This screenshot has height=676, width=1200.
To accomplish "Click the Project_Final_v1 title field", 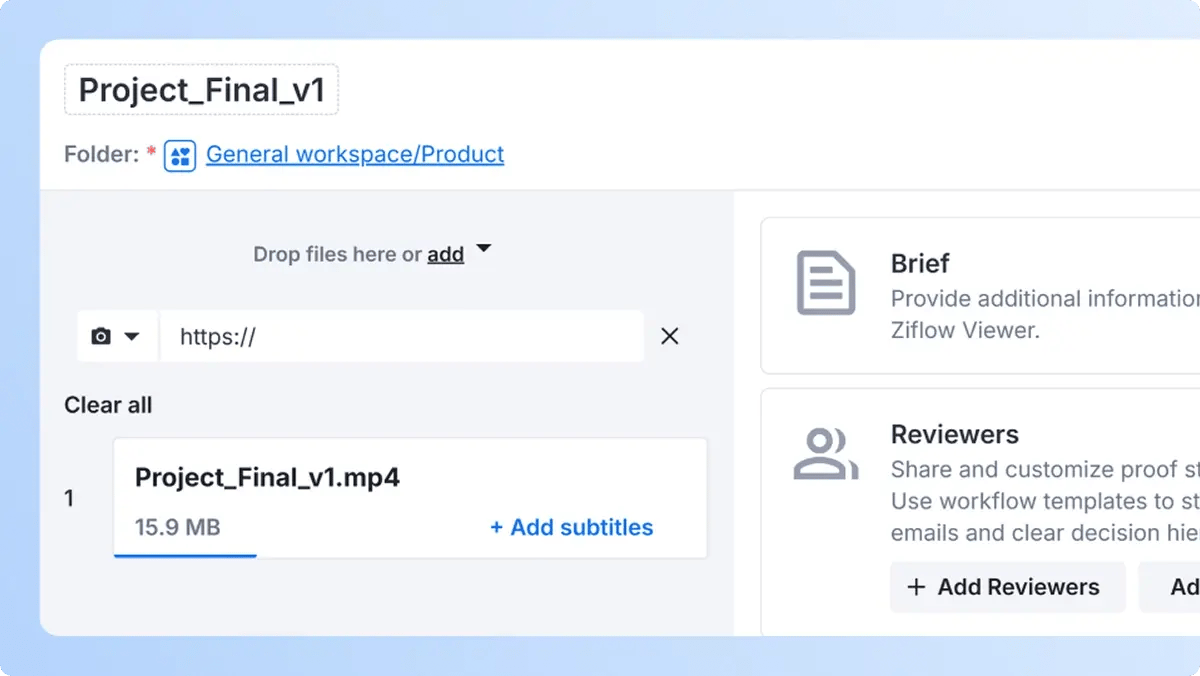I will pyautogui.click(x=201, y=89).
